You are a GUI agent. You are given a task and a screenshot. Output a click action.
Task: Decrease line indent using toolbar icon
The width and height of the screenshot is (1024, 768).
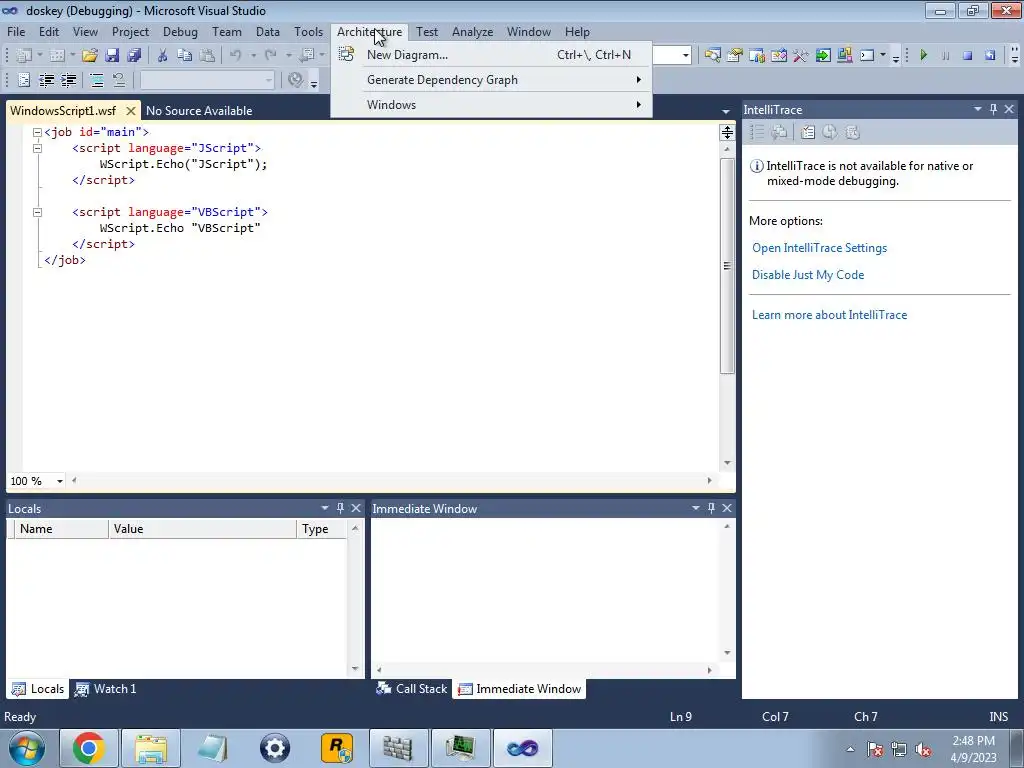46,80
